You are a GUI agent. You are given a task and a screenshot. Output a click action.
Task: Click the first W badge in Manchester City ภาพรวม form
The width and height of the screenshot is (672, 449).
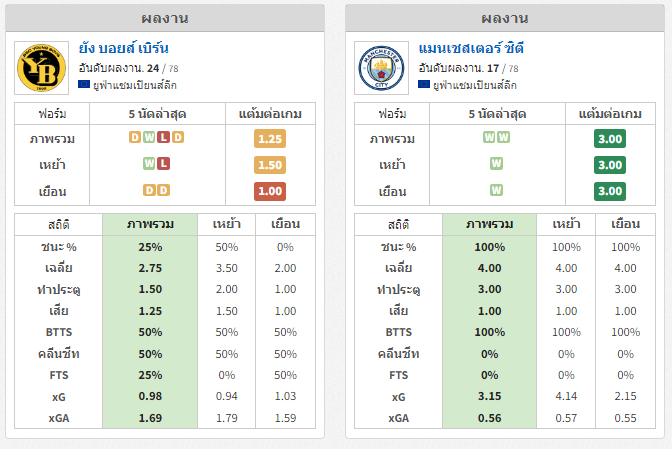coord(489,137)
